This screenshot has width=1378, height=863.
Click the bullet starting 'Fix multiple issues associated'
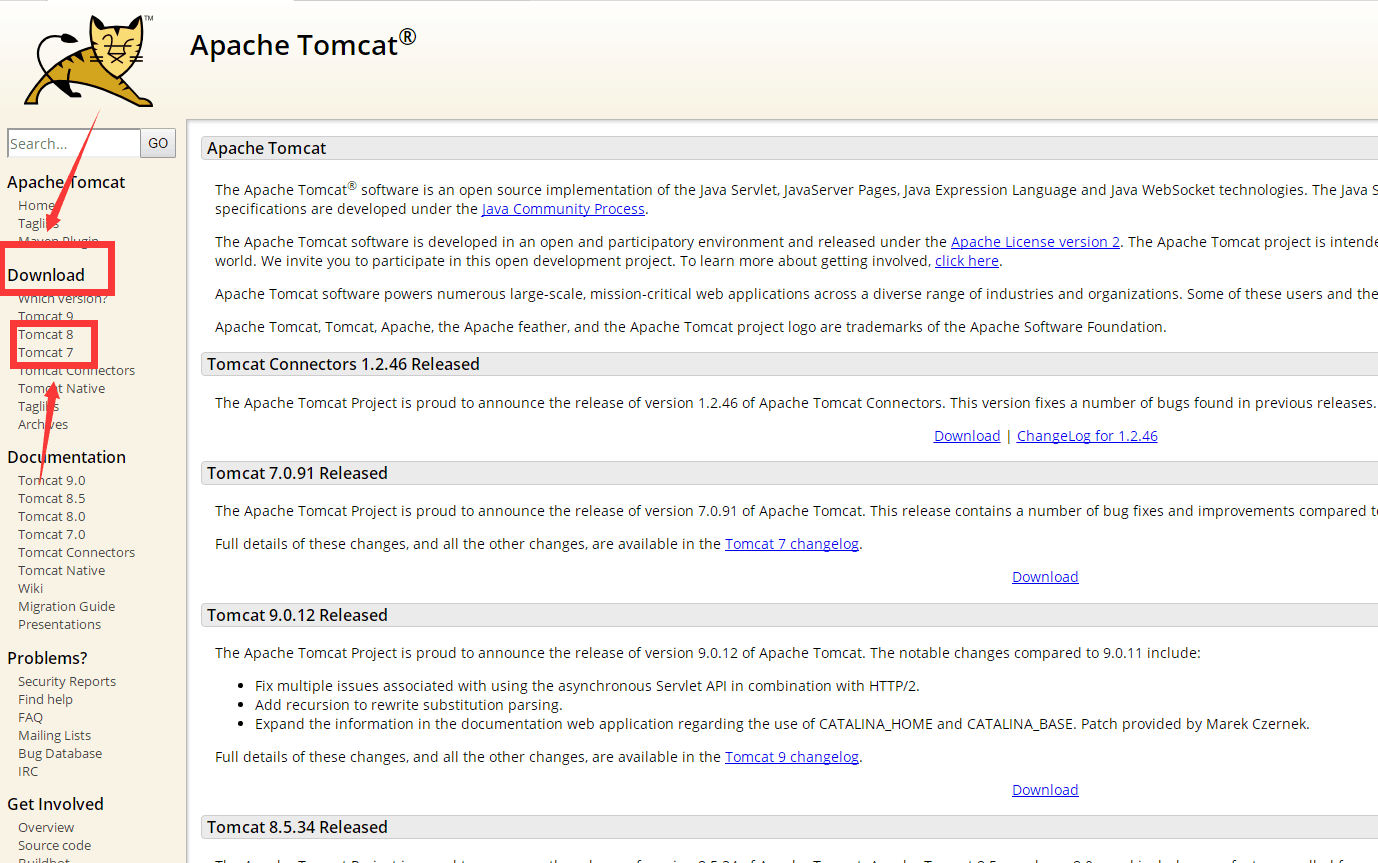pos(587,686)
